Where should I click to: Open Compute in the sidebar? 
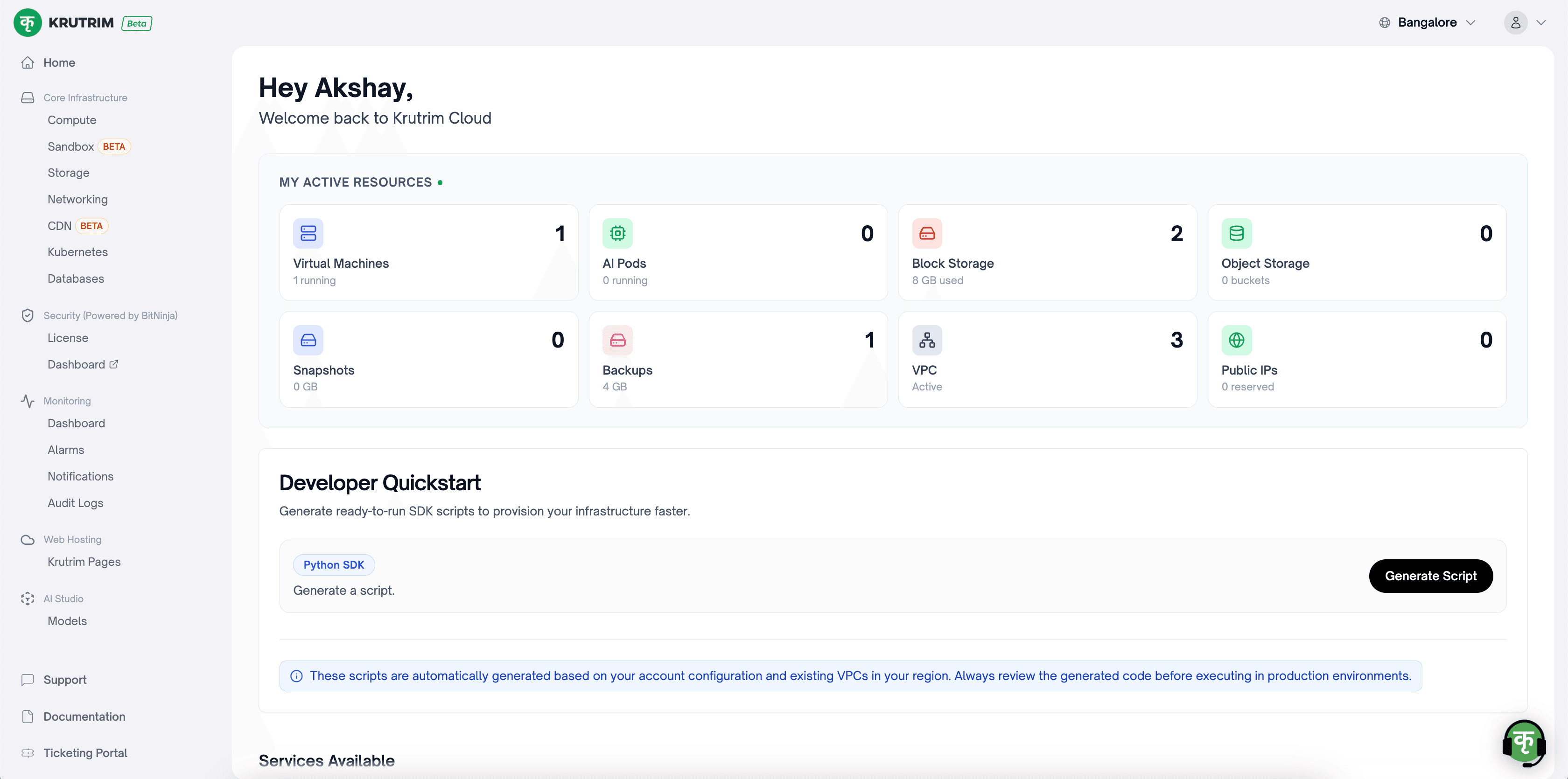click(x=72, y=120)
